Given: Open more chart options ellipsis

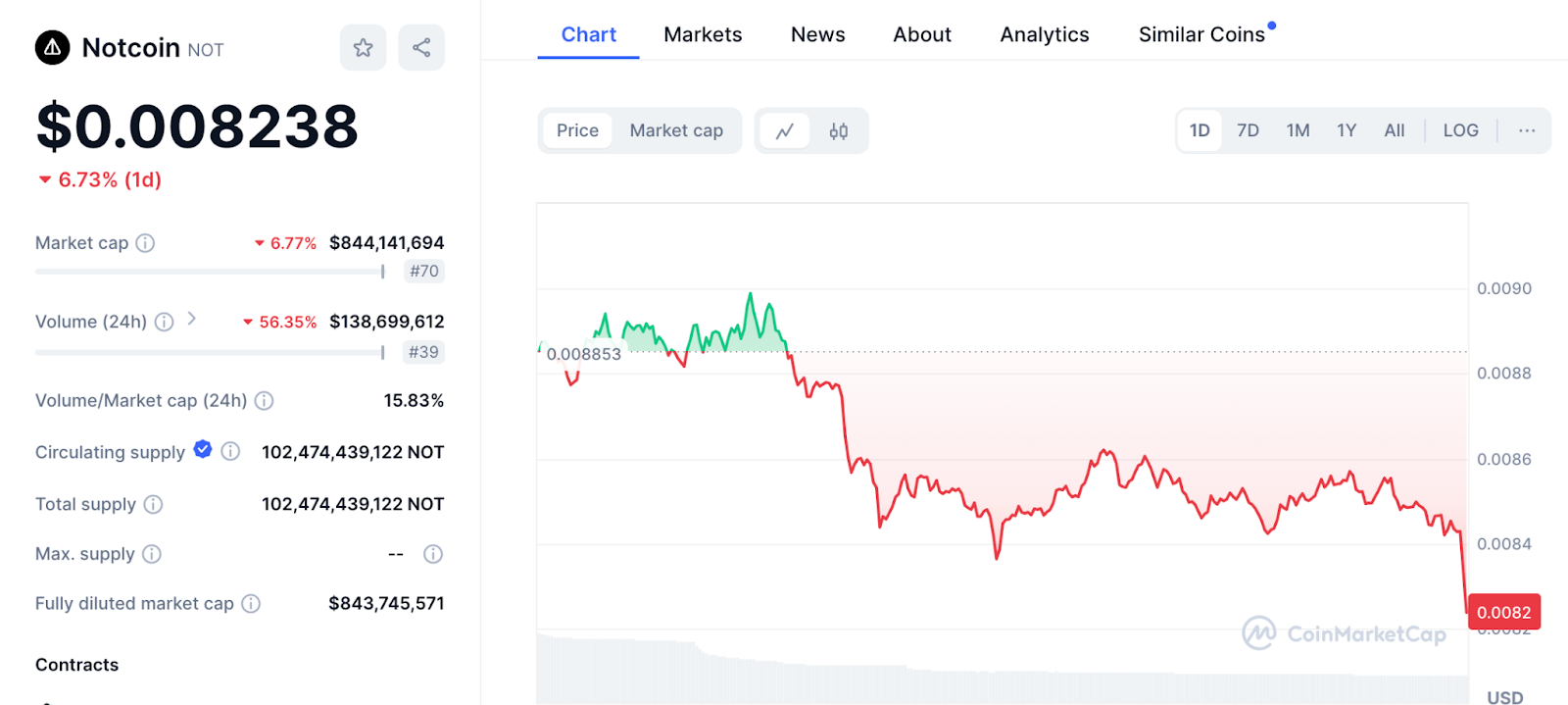Looking at the screenshot, I should tap(1527, 130).
